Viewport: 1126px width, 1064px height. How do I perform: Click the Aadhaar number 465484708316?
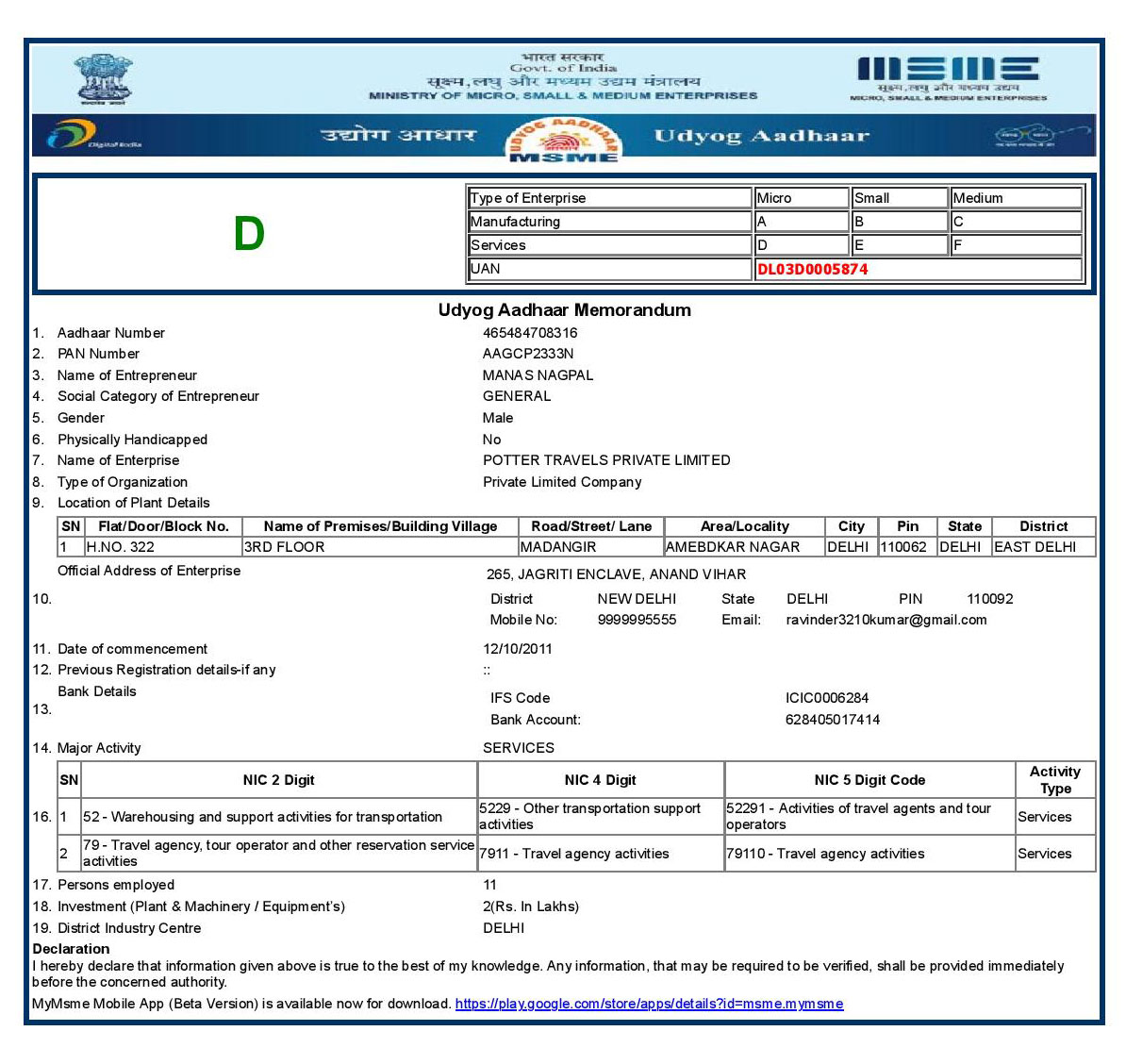[x=530, y=333]
